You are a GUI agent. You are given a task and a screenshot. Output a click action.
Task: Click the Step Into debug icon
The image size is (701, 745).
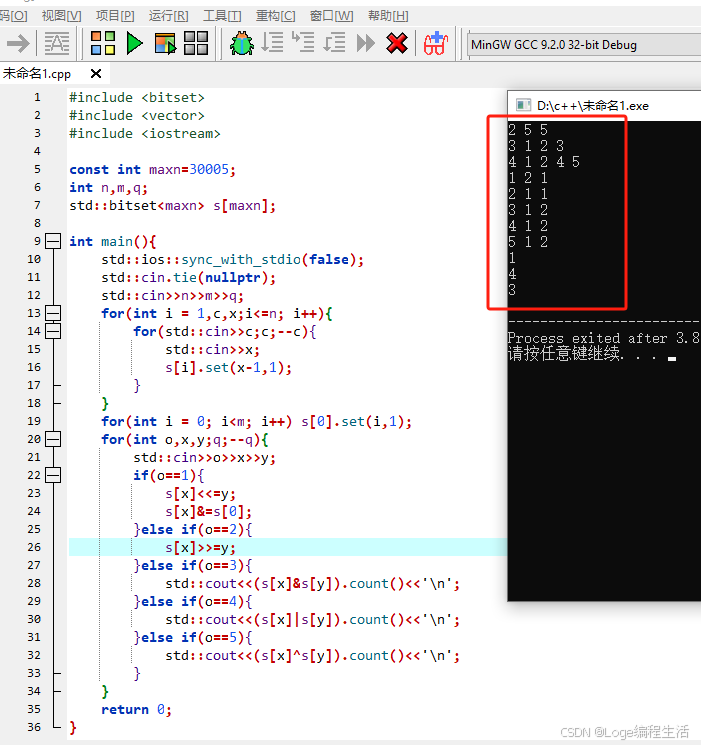point(303,42)
